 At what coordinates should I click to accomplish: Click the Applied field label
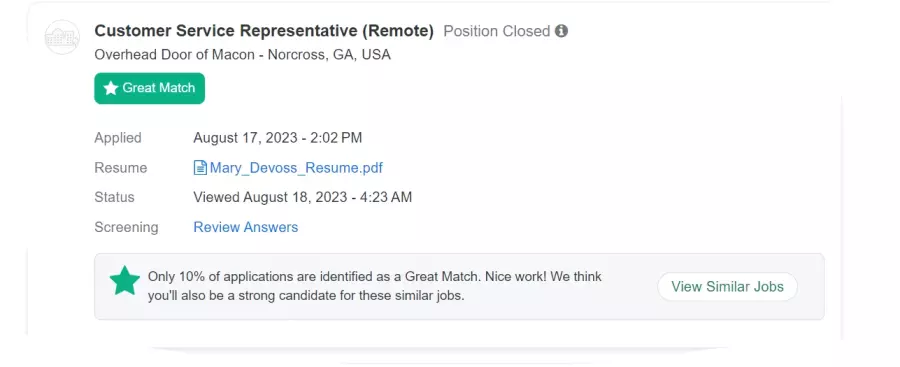[x=118, y=138]
